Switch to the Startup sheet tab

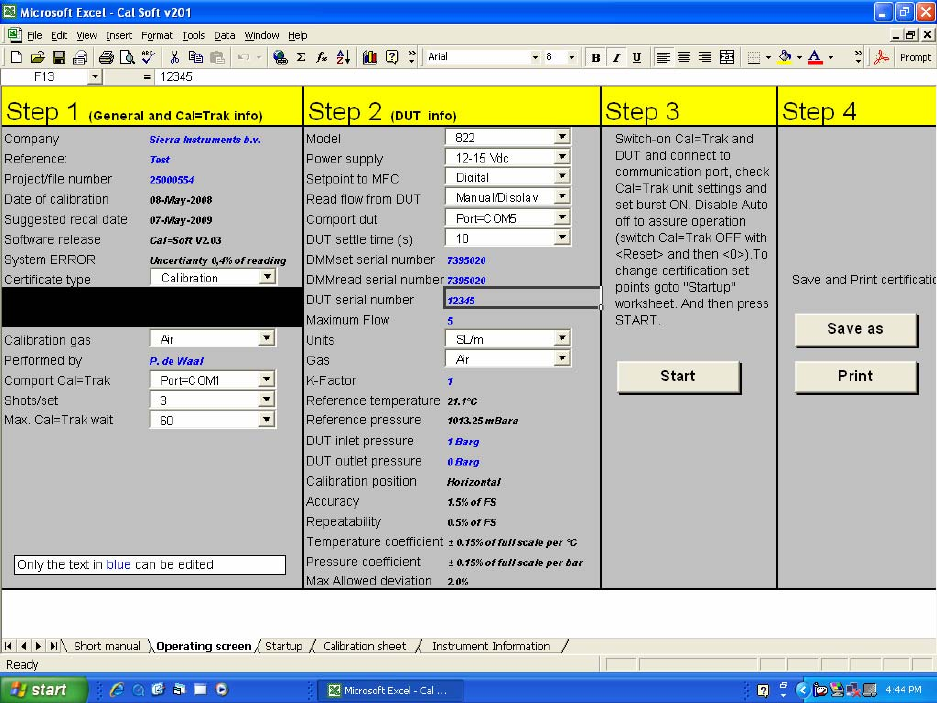[x=284, y=646]
